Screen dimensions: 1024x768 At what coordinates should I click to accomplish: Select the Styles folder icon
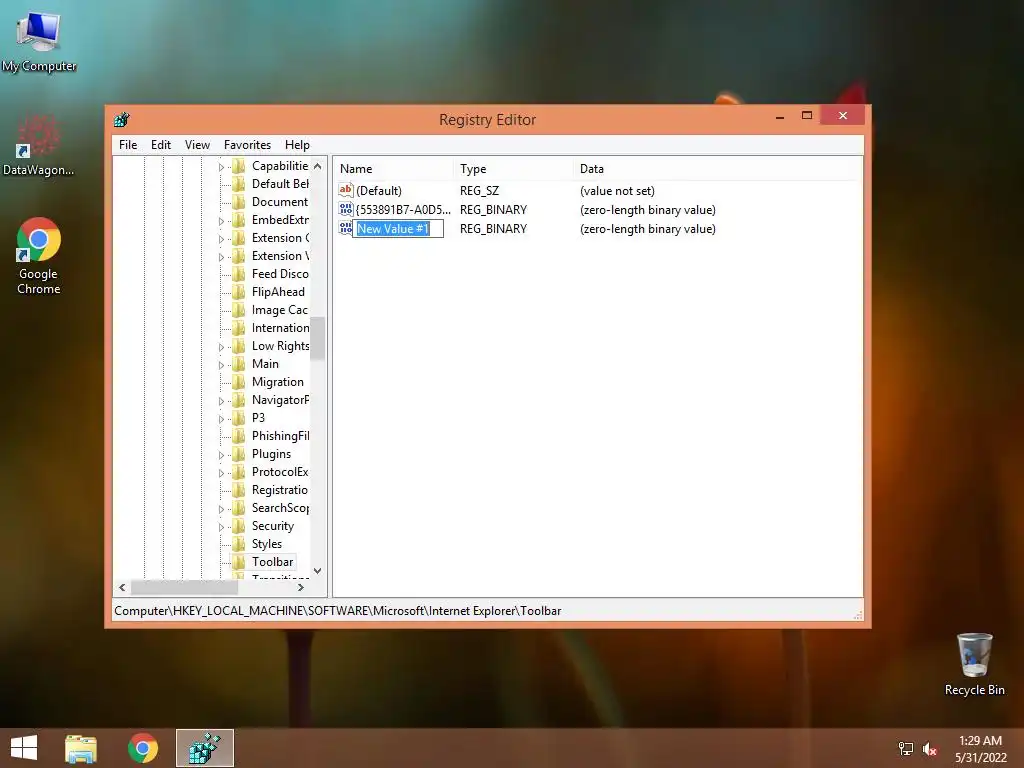click(239, 544)
